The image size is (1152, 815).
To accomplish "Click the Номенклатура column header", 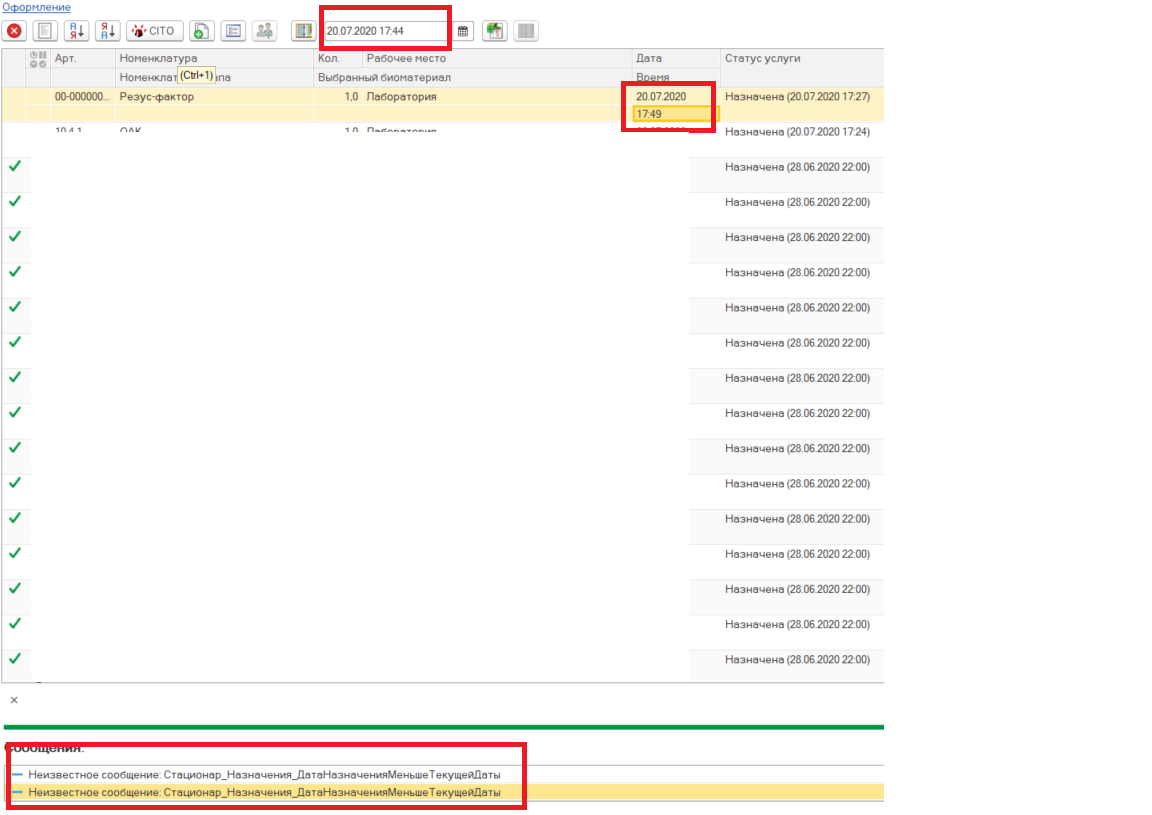I will [158, 59].
